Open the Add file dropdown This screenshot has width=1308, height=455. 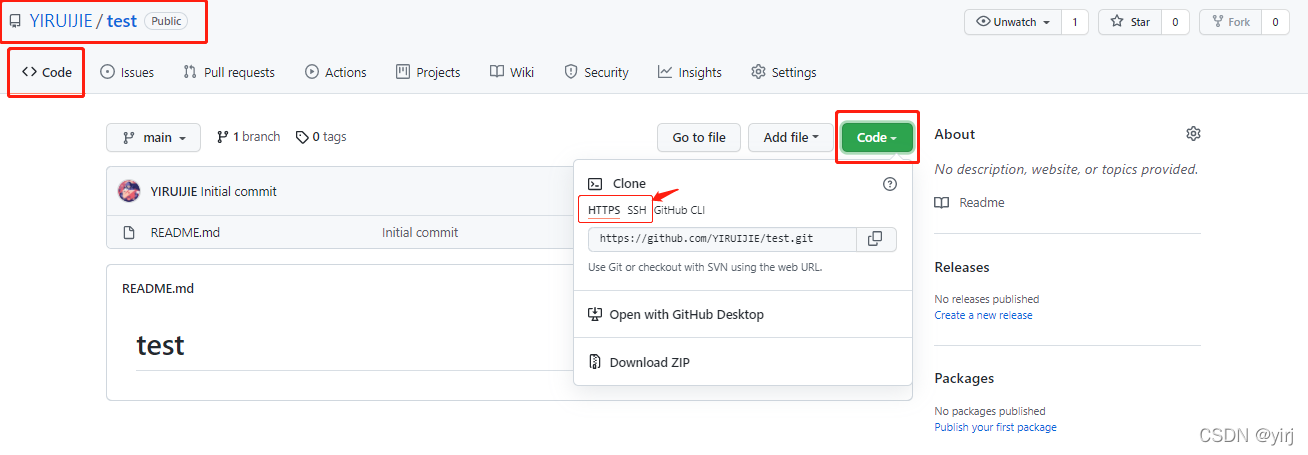click(x=791, y=138)
